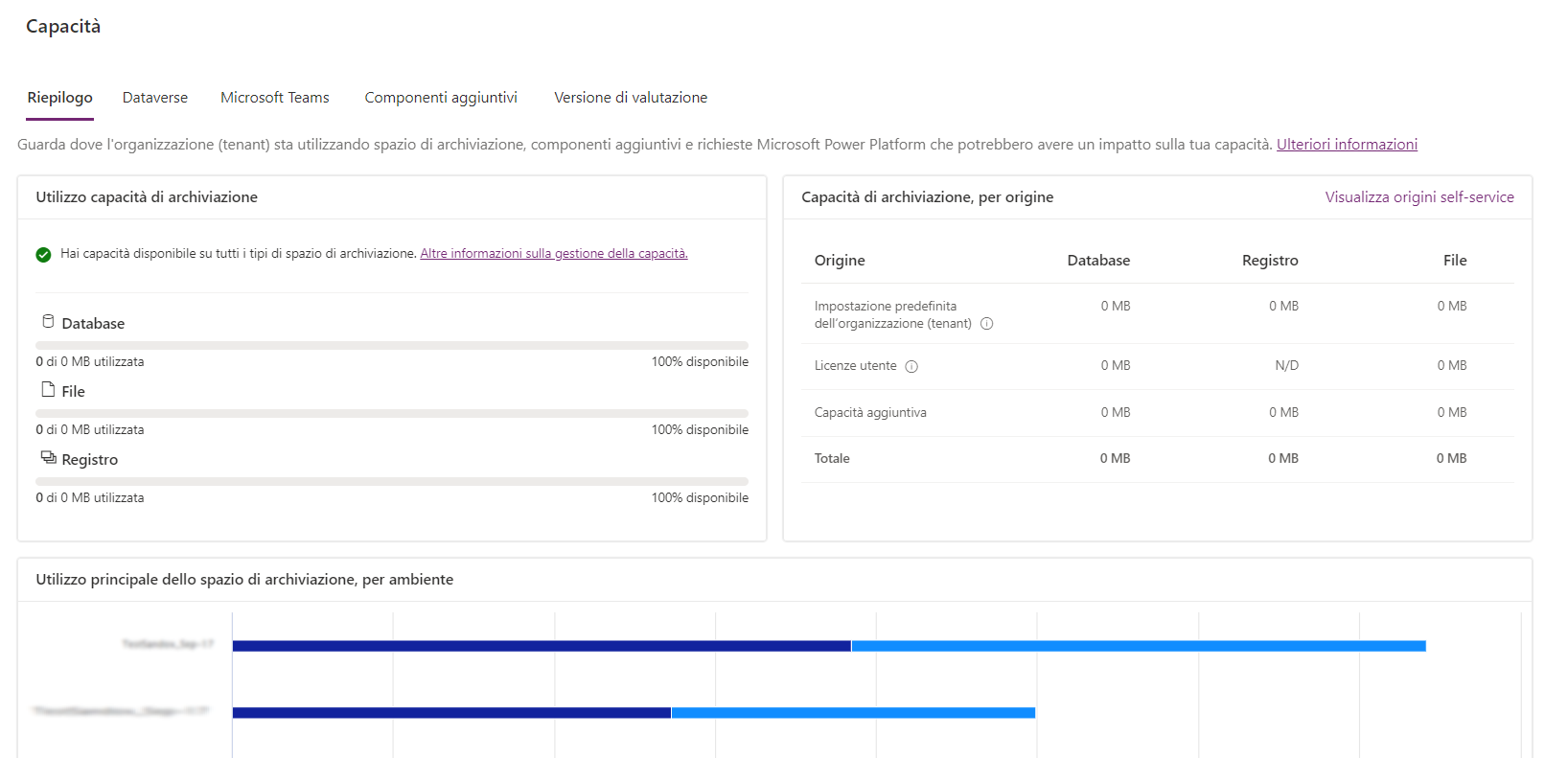
Task: Click N/D value in Licenze utente row
Action: [1287, 366]
